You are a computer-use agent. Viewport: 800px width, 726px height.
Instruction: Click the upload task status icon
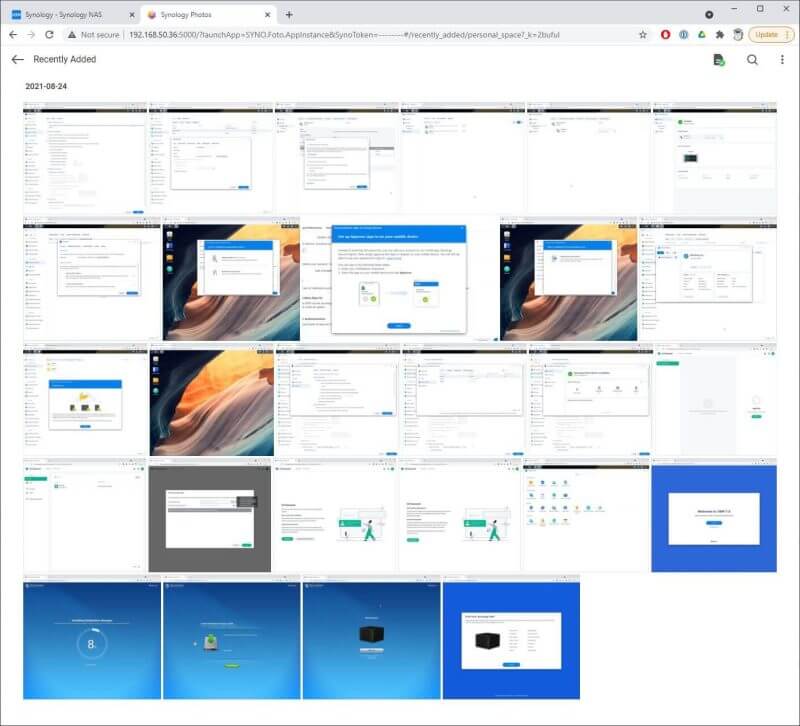click(x=718, y=60)
